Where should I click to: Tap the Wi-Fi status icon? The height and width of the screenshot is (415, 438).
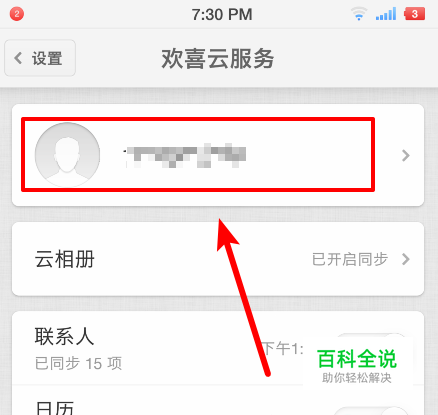tap(359, 14)
